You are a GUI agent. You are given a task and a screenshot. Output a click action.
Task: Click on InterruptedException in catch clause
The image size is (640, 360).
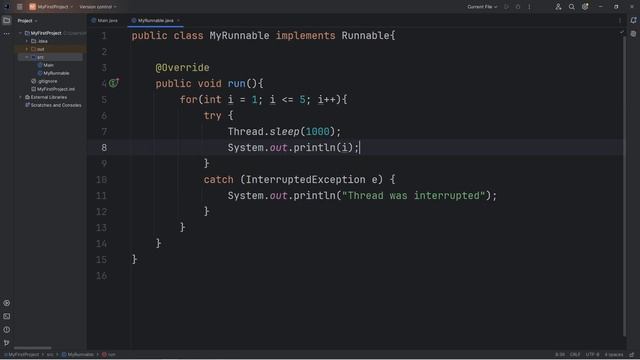click(x=306, y=180)
